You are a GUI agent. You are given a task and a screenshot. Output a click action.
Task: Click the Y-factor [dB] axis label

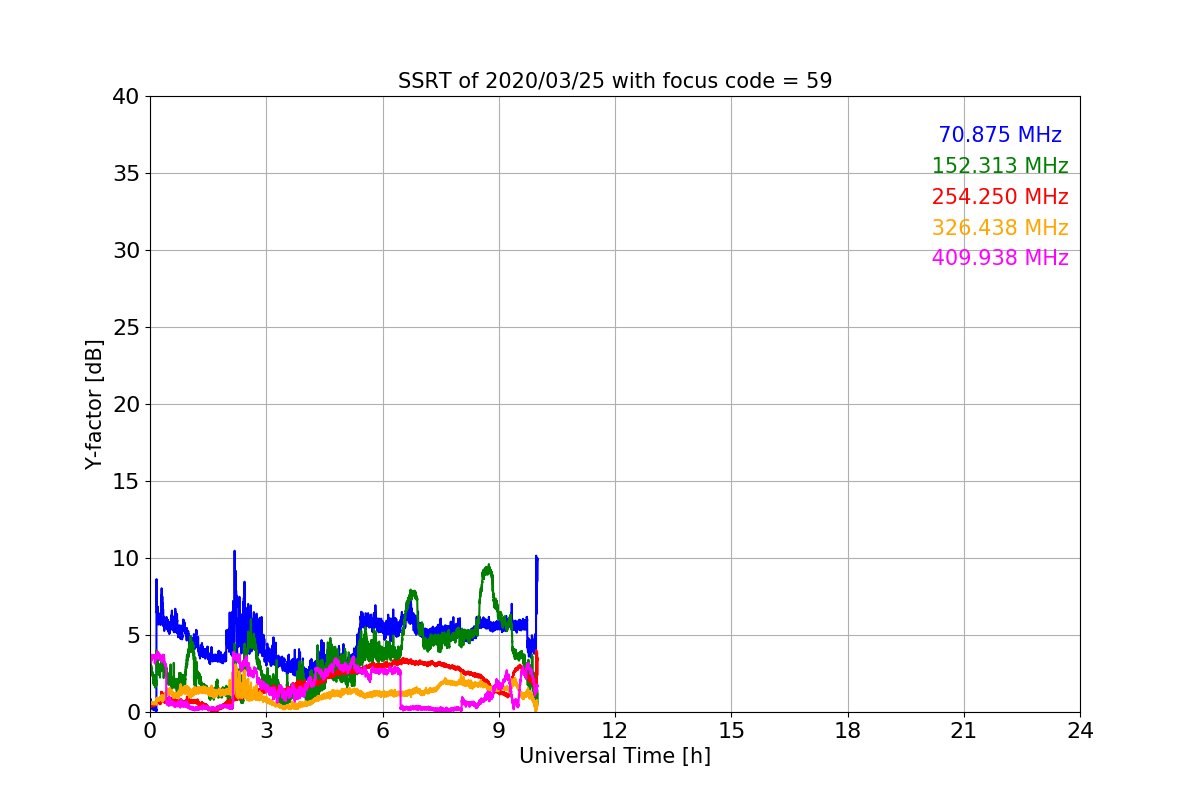94,404
